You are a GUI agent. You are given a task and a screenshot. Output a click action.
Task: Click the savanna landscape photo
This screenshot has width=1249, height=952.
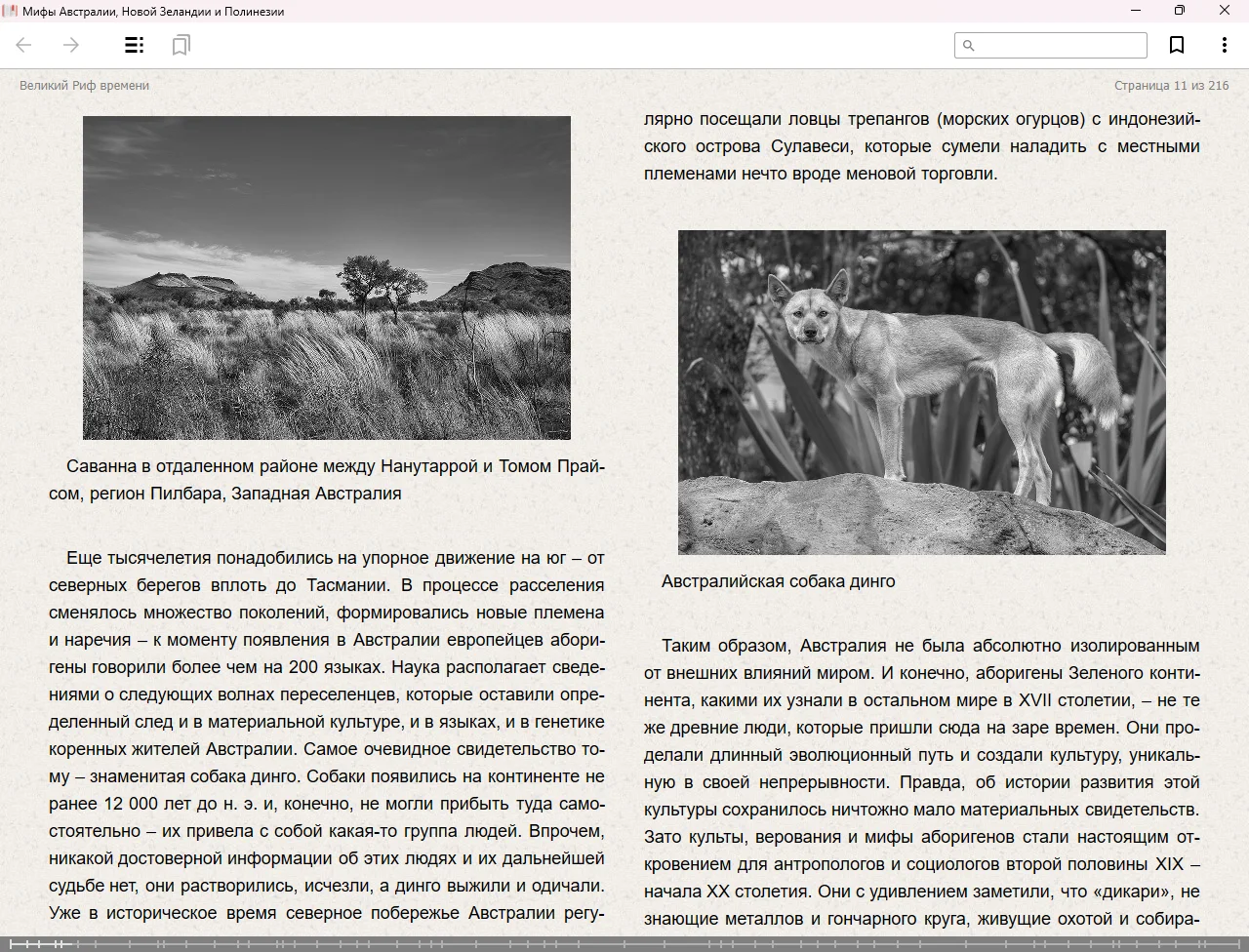327,278
